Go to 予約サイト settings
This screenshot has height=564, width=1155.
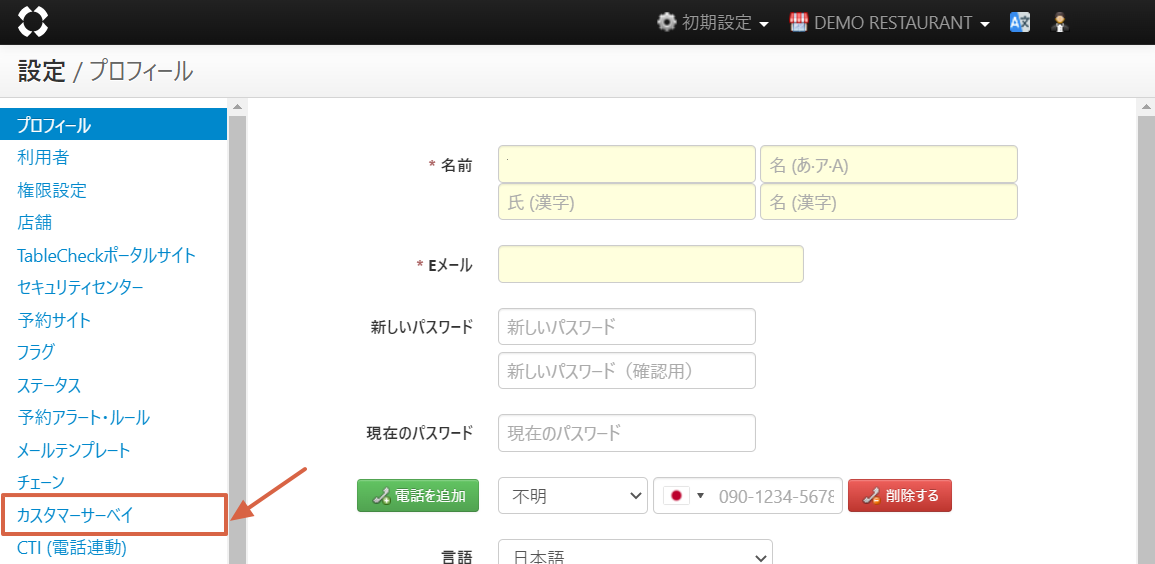54,320
